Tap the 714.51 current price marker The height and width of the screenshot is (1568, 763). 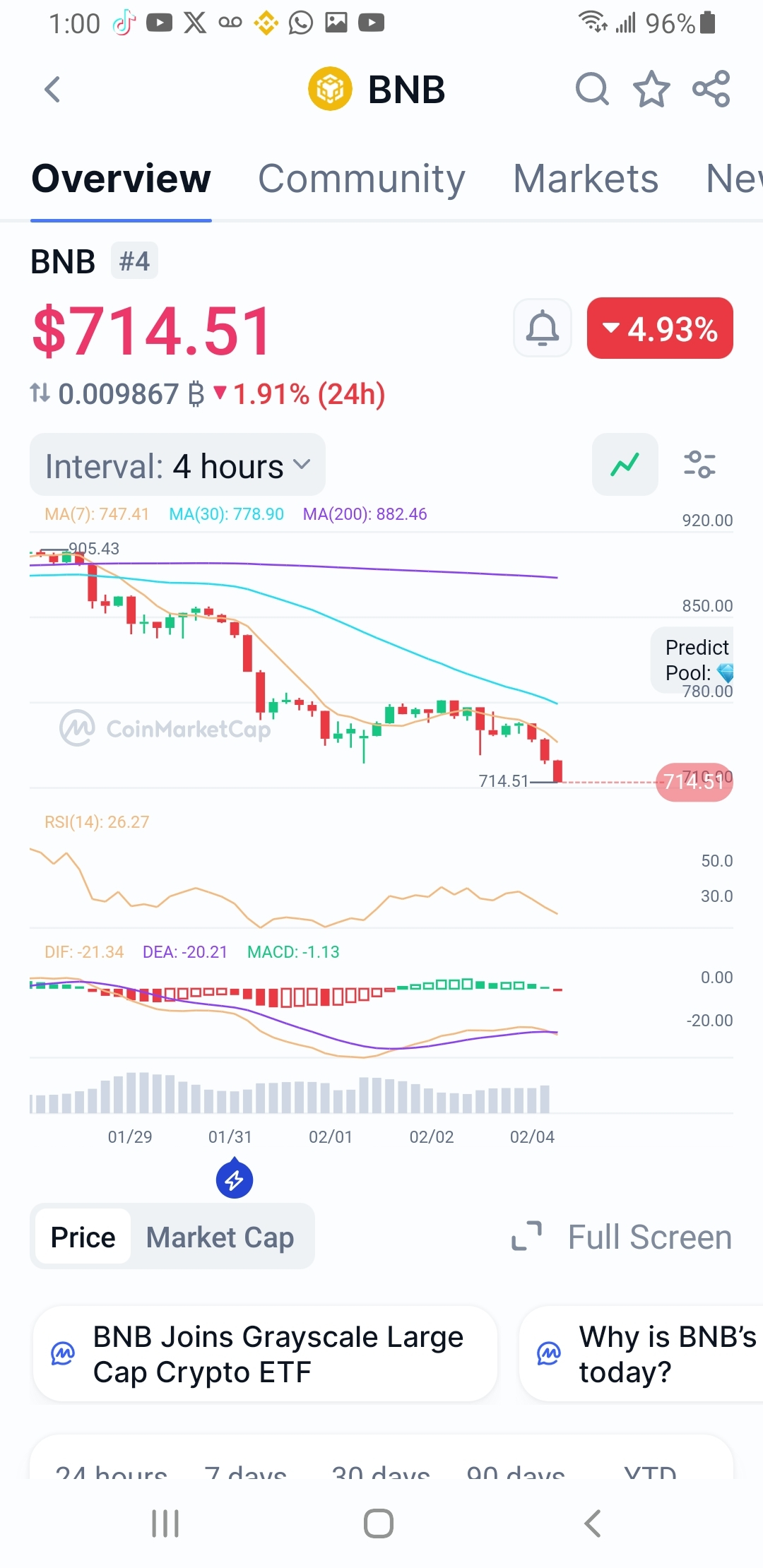pyautogui.click(x=694, y=782)
